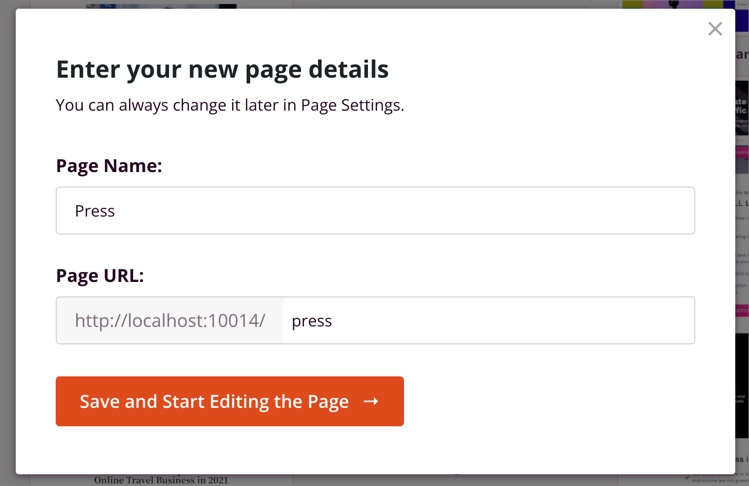The height and width of the screenshot is (486, 749).
Task: Place cursor after 'press' in URL slug
Action: point(334,321)
